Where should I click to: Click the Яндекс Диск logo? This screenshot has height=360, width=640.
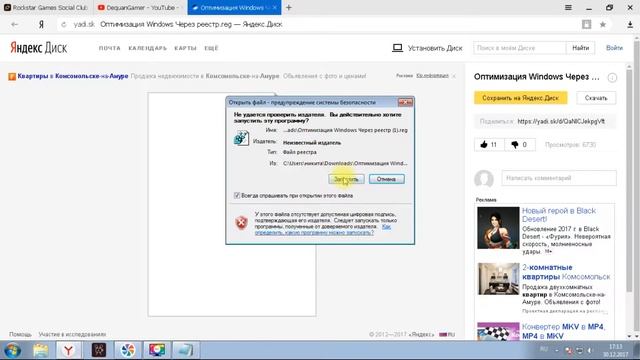[38, 48]
